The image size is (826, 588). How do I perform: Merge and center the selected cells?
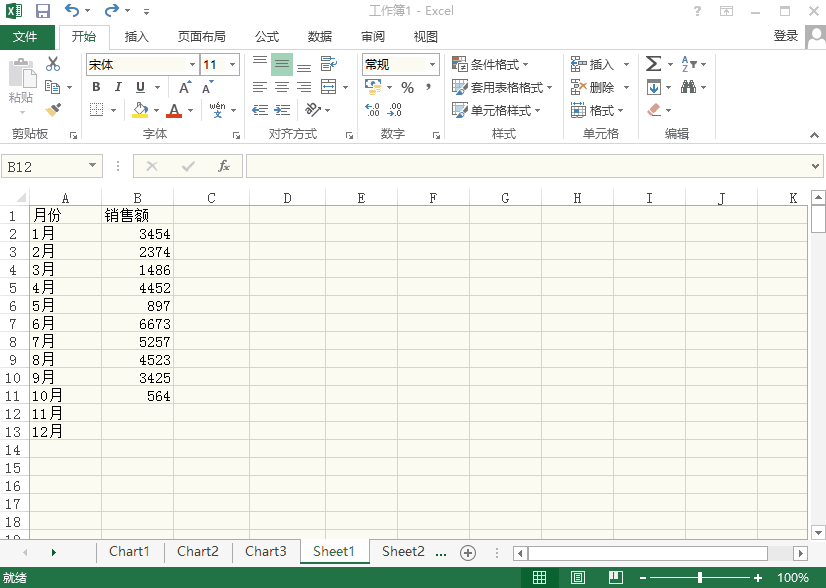point(329,87)
